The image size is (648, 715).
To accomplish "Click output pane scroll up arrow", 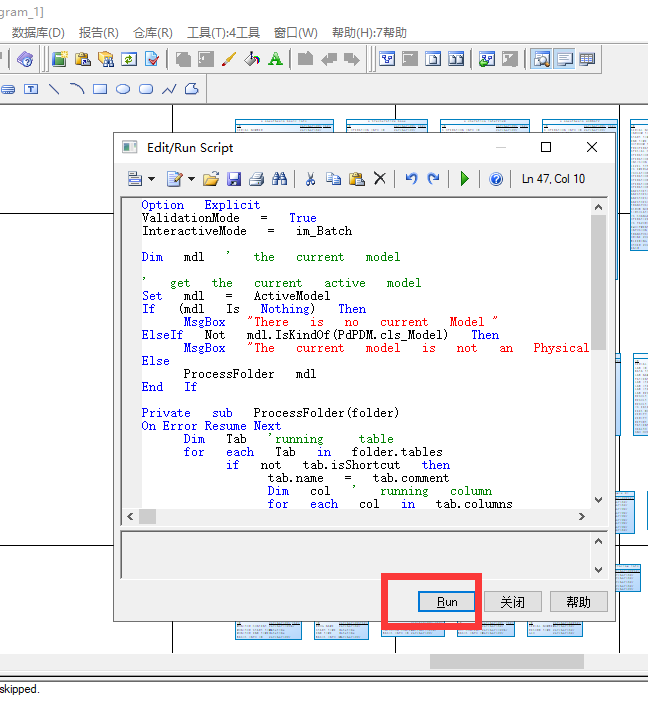I will (x=599, y=541).
